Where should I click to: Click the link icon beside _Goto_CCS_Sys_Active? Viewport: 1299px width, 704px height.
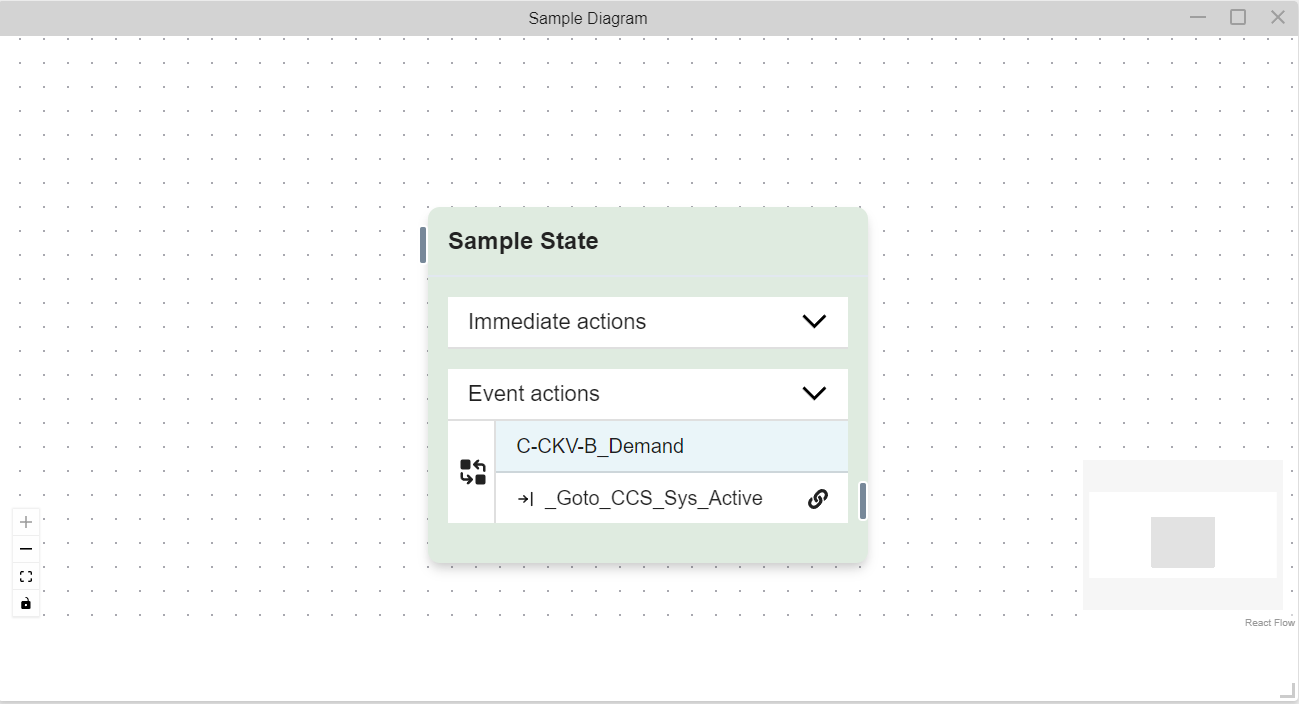click(817, 498)
